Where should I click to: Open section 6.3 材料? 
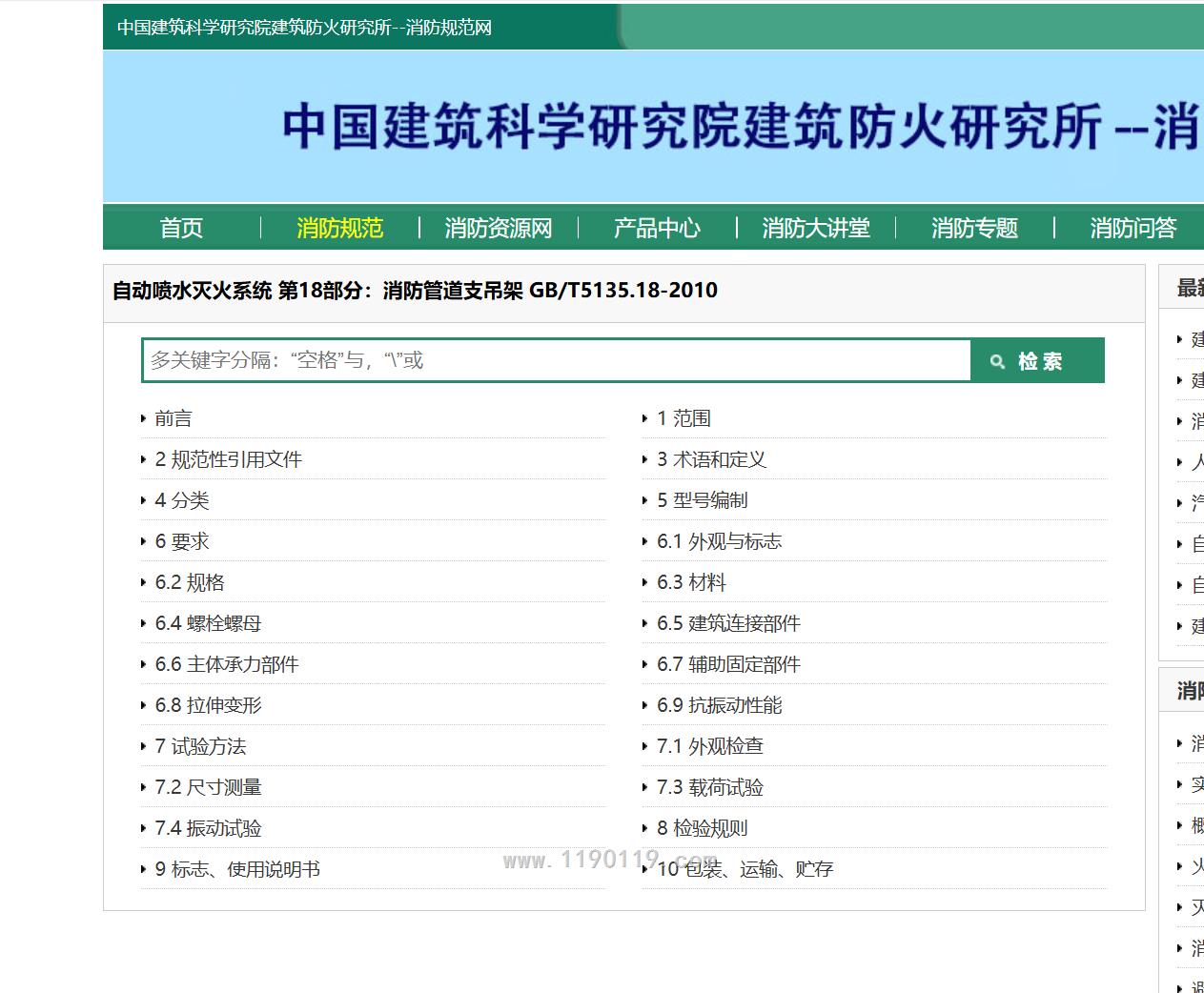(x=692, y=582)
